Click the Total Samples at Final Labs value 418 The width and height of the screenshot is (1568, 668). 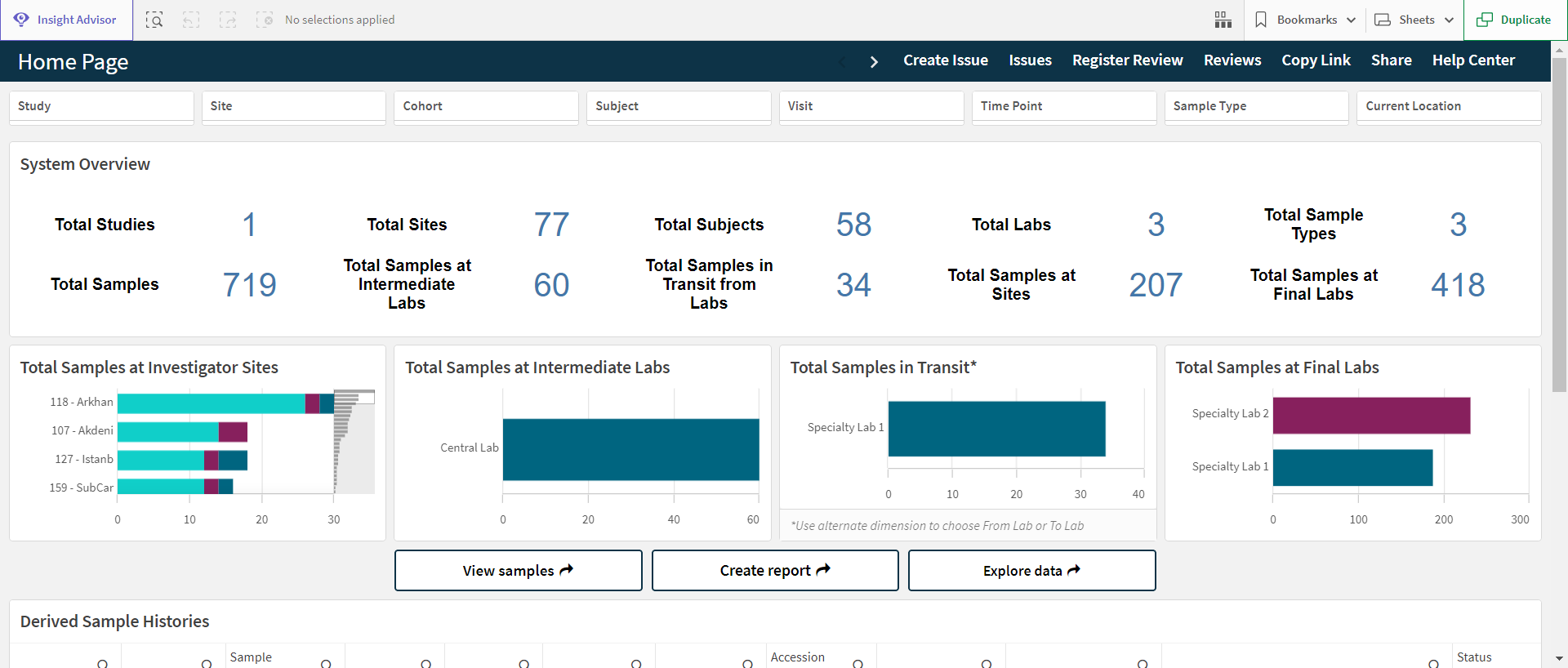[x=1458, y=285]
